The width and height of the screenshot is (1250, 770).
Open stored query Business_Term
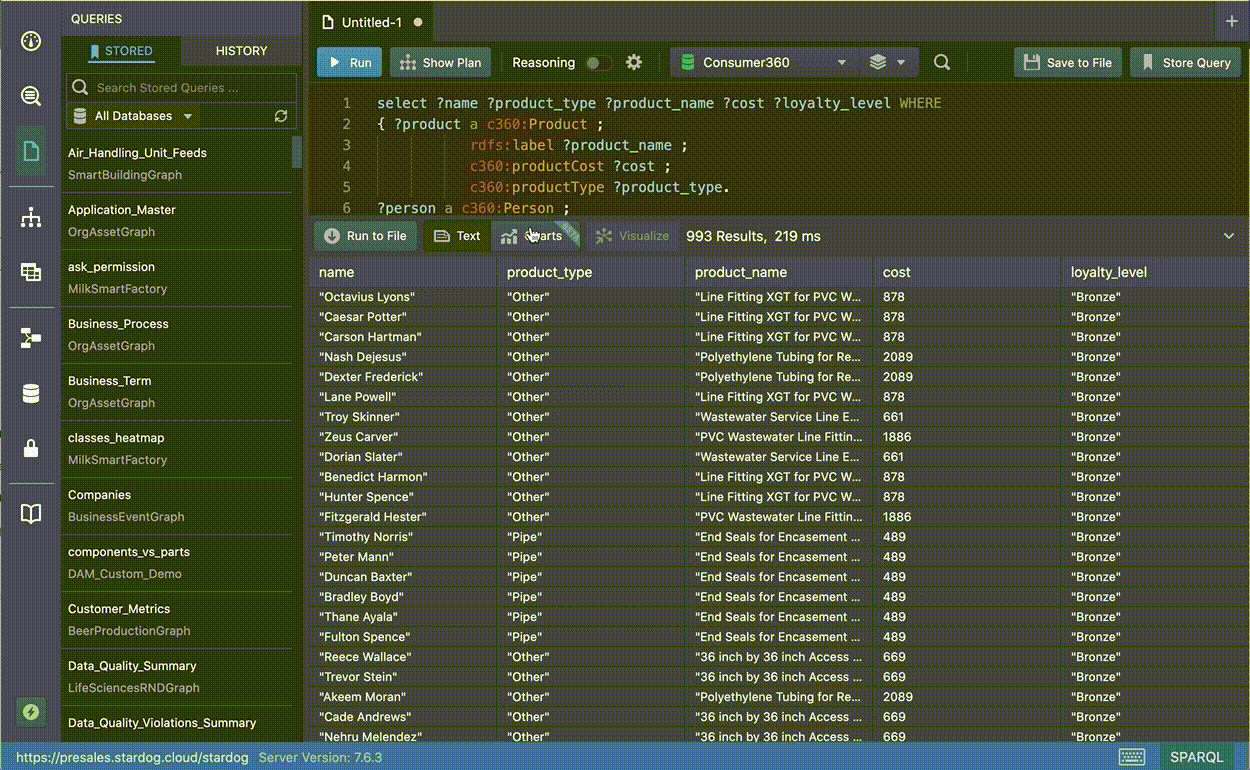tap(177, 391)
